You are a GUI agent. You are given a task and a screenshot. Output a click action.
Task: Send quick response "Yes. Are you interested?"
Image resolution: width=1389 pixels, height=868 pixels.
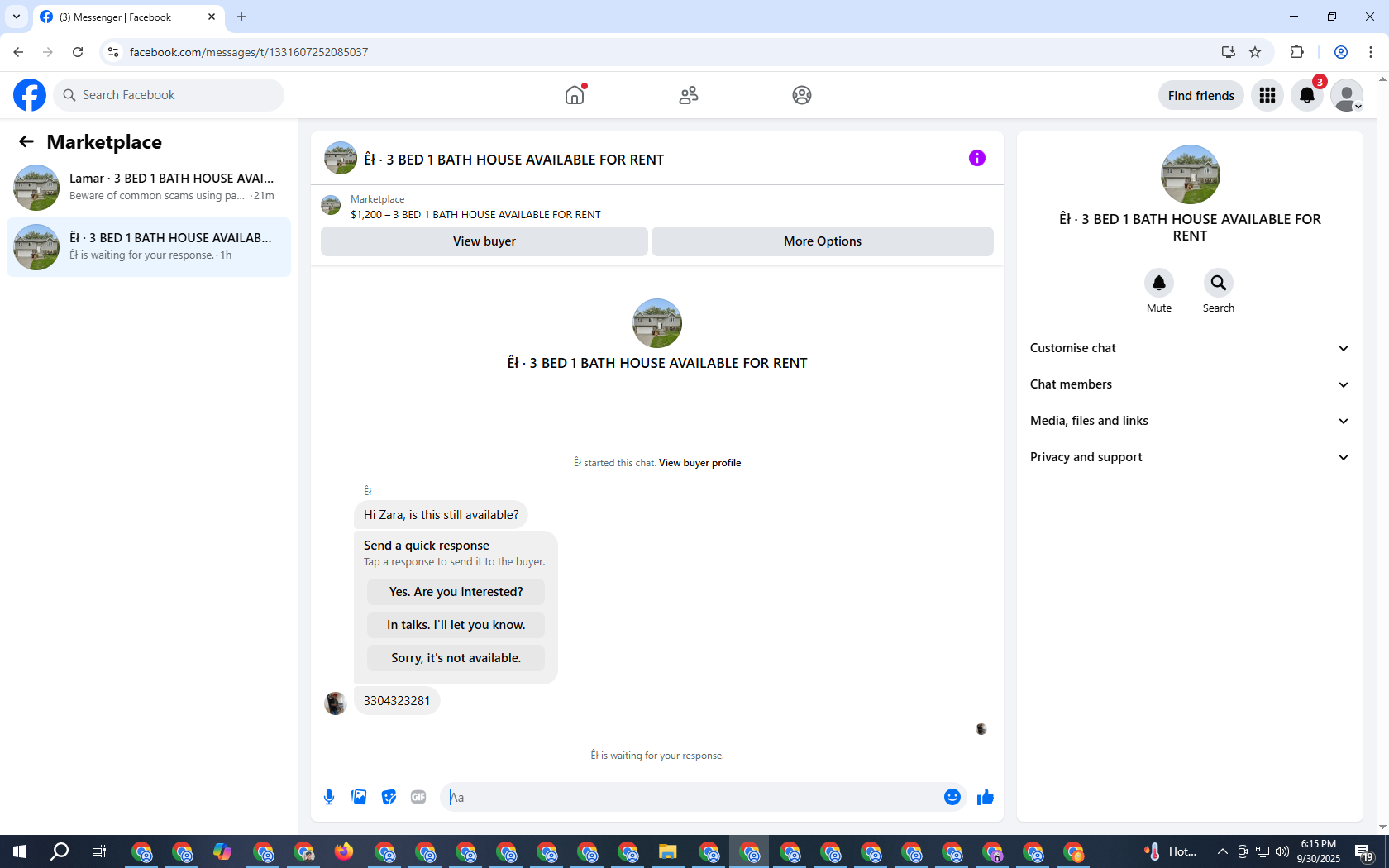[456, 592]
